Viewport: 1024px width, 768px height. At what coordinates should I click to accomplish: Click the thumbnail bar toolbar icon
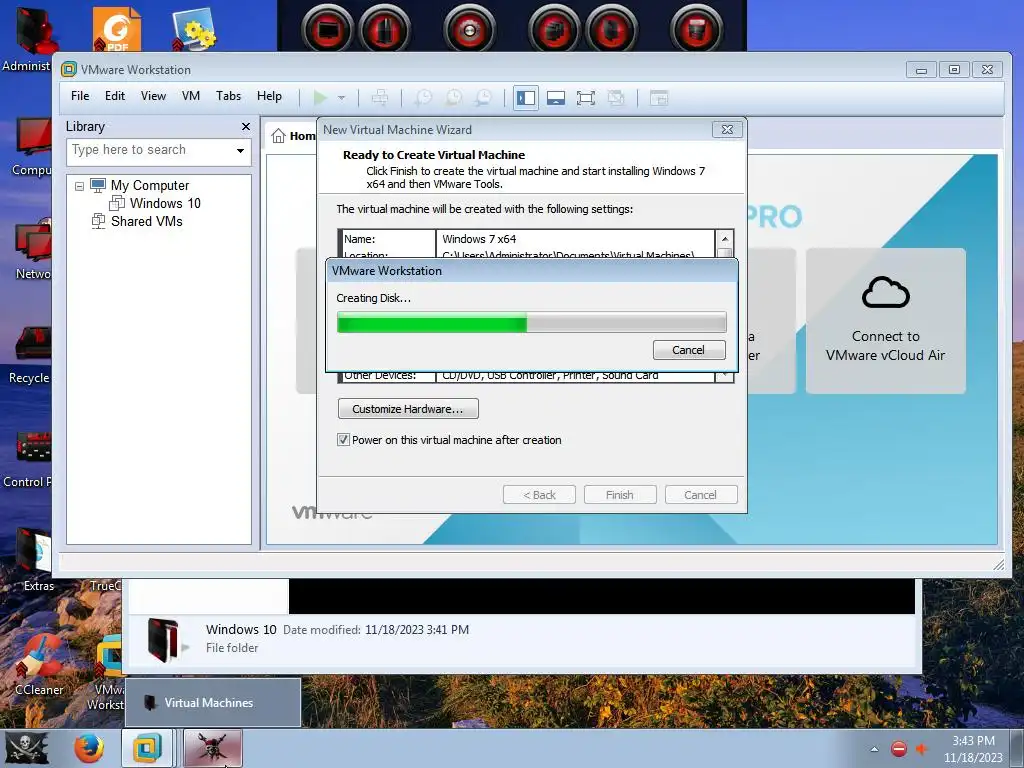[x=556, y=98]
